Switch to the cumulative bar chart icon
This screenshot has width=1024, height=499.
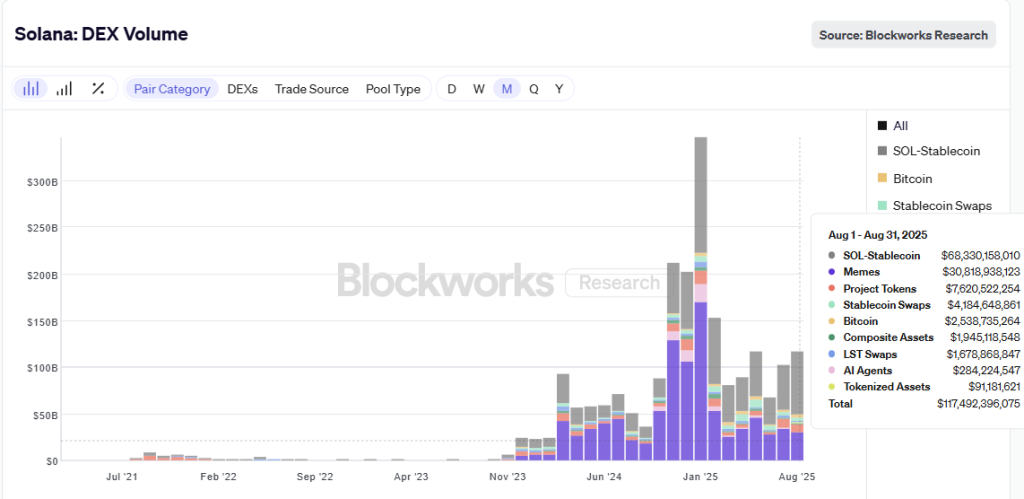click(64, 89)
